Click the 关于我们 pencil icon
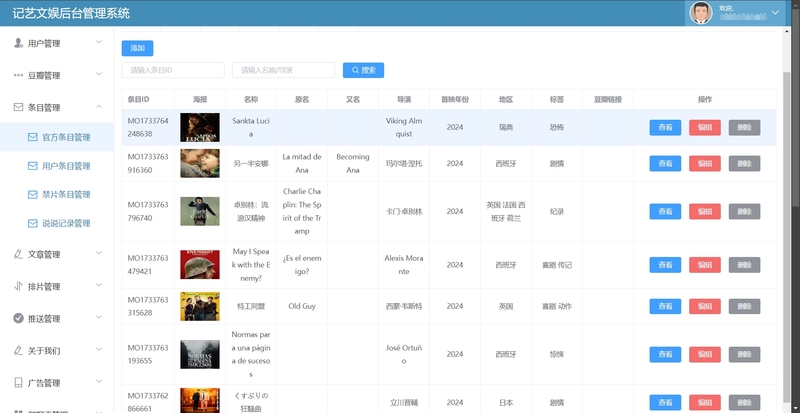800x413 pixels. click(18, 350)
